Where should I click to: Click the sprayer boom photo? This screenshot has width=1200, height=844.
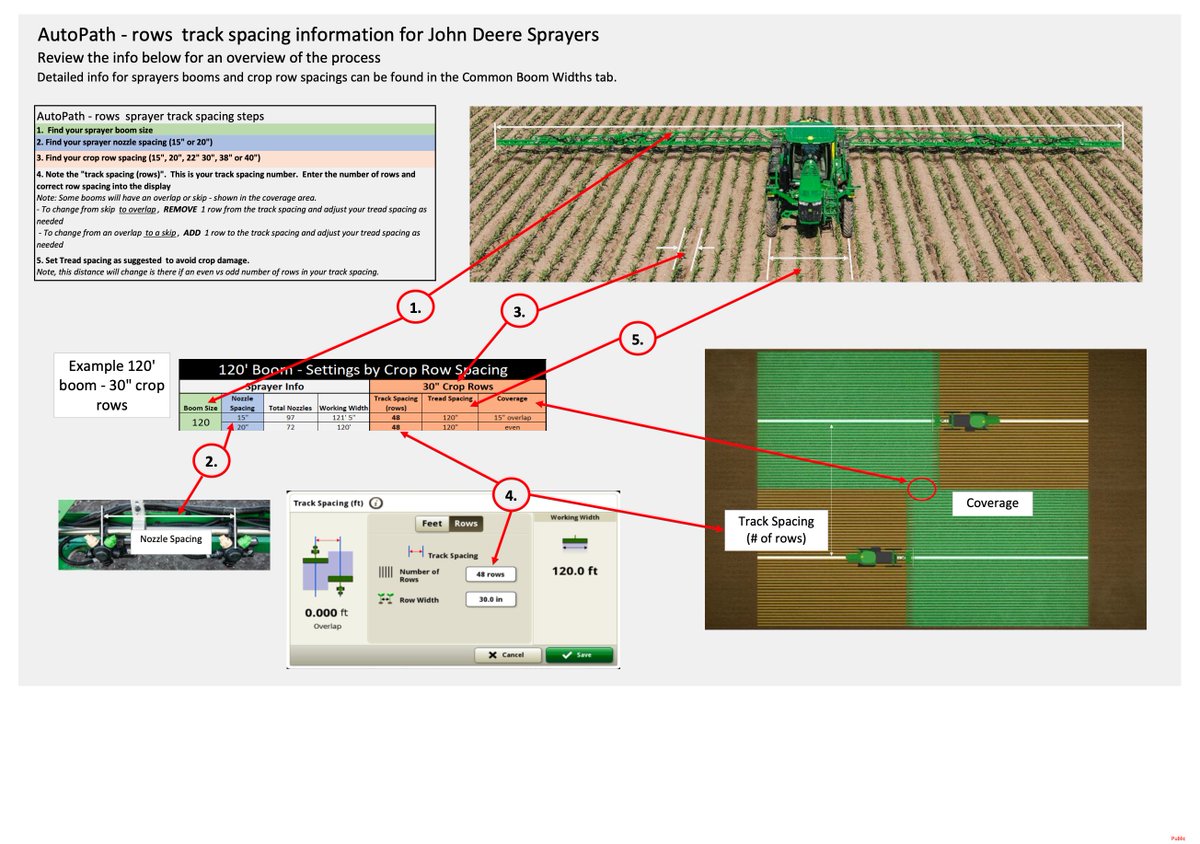pos(808,194)
